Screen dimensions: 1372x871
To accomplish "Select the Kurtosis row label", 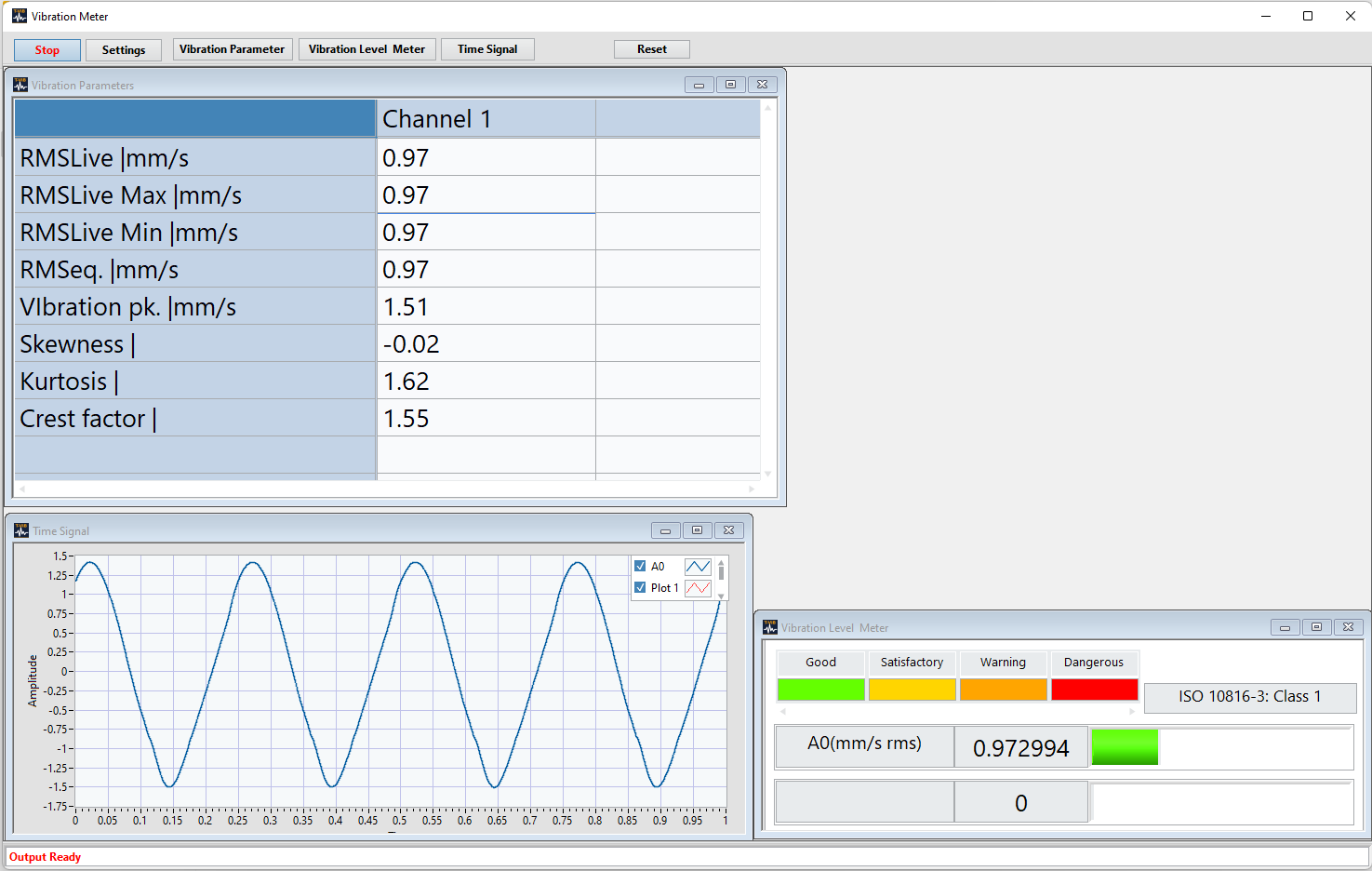I will (x=195, y=381).
